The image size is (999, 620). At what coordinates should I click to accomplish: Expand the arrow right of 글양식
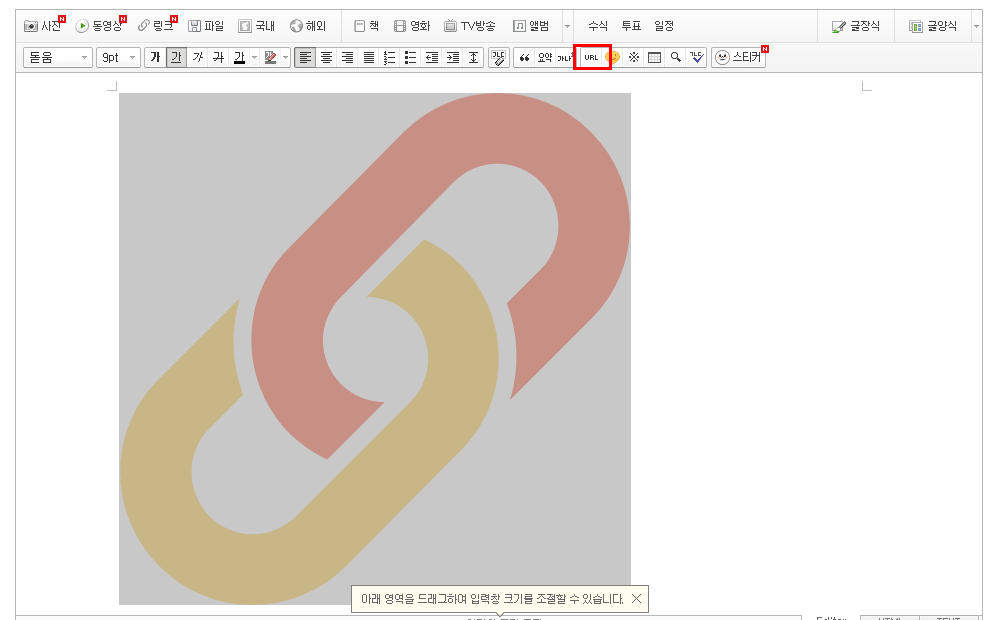(976, 26)
